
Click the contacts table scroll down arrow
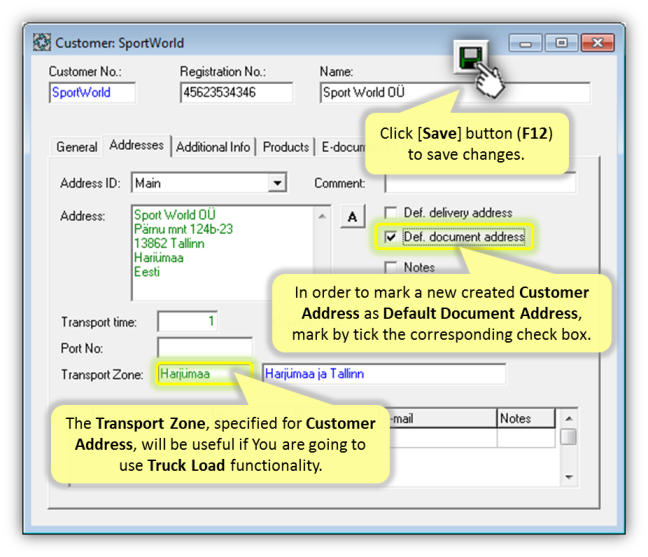pyautogui.click(x=569, y=477)
